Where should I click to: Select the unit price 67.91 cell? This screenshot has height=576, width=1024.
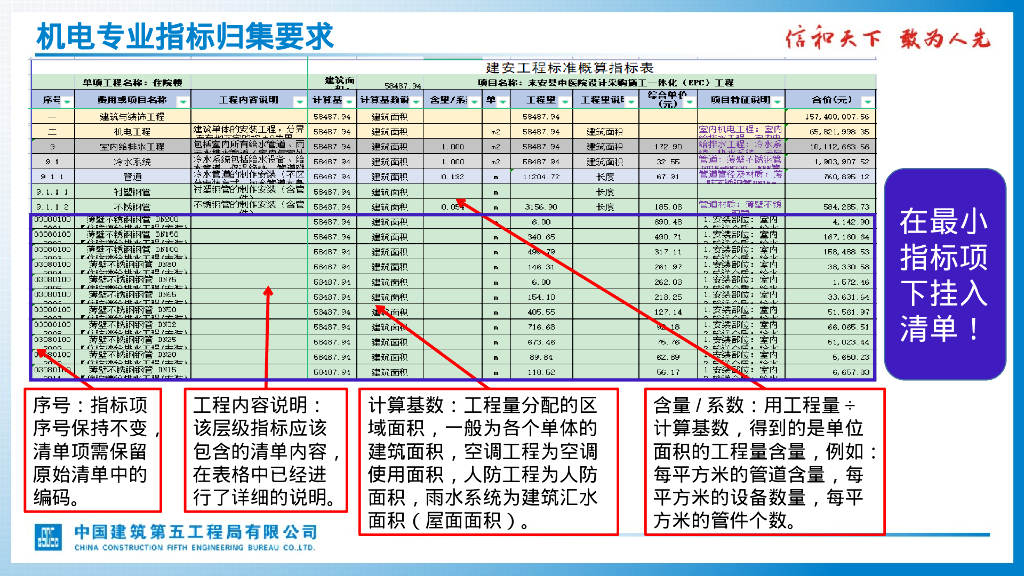668,176
